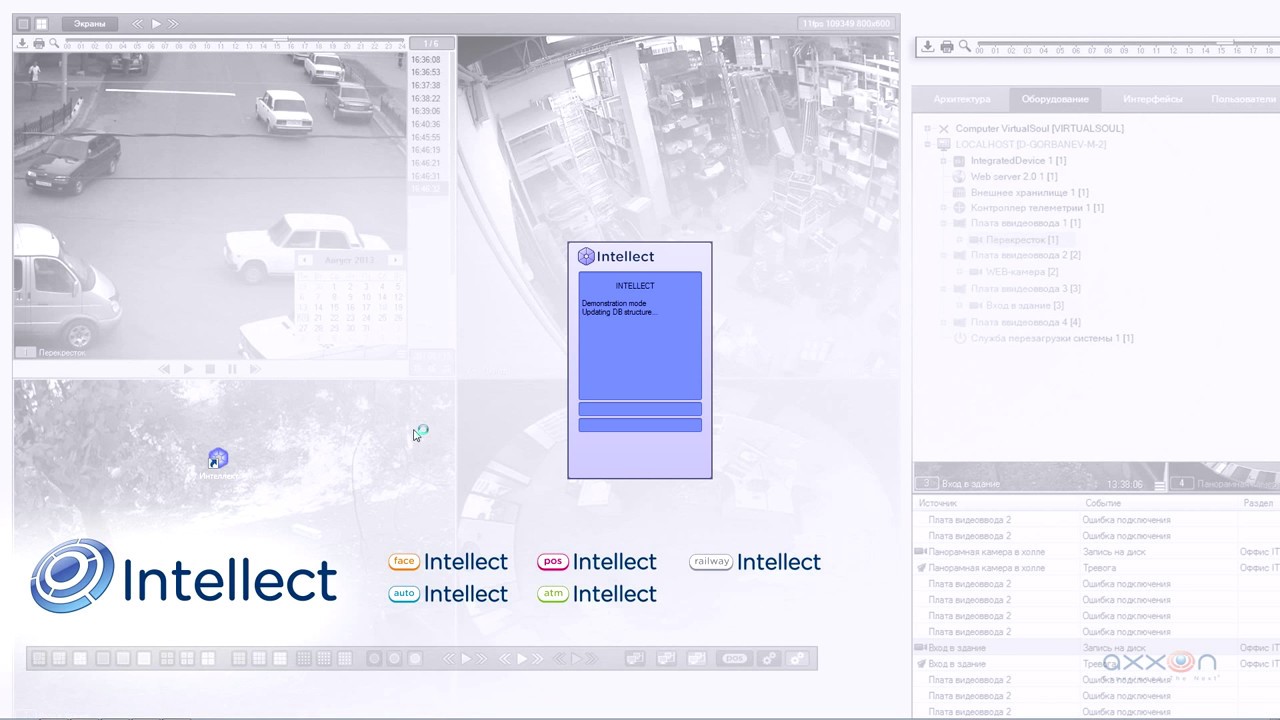This screenshot has width=1280, height=720.
Task: Open the Интерфейсы tab
Action: tap(1152, 99)
